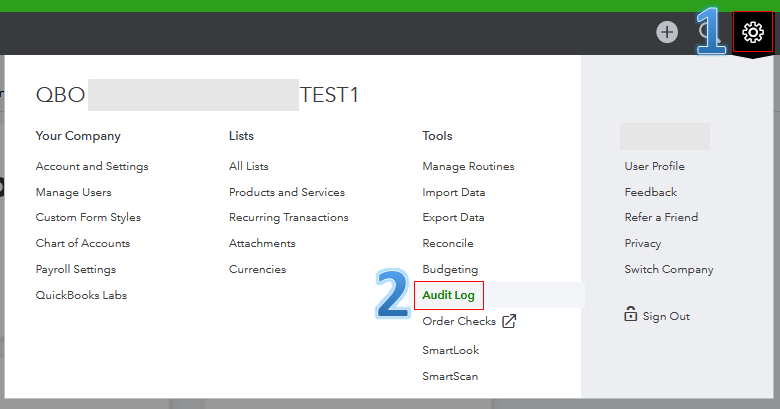This screenshot has height=409, width=780.
Task: Select Import Data
Action: (x=454, y=193)
